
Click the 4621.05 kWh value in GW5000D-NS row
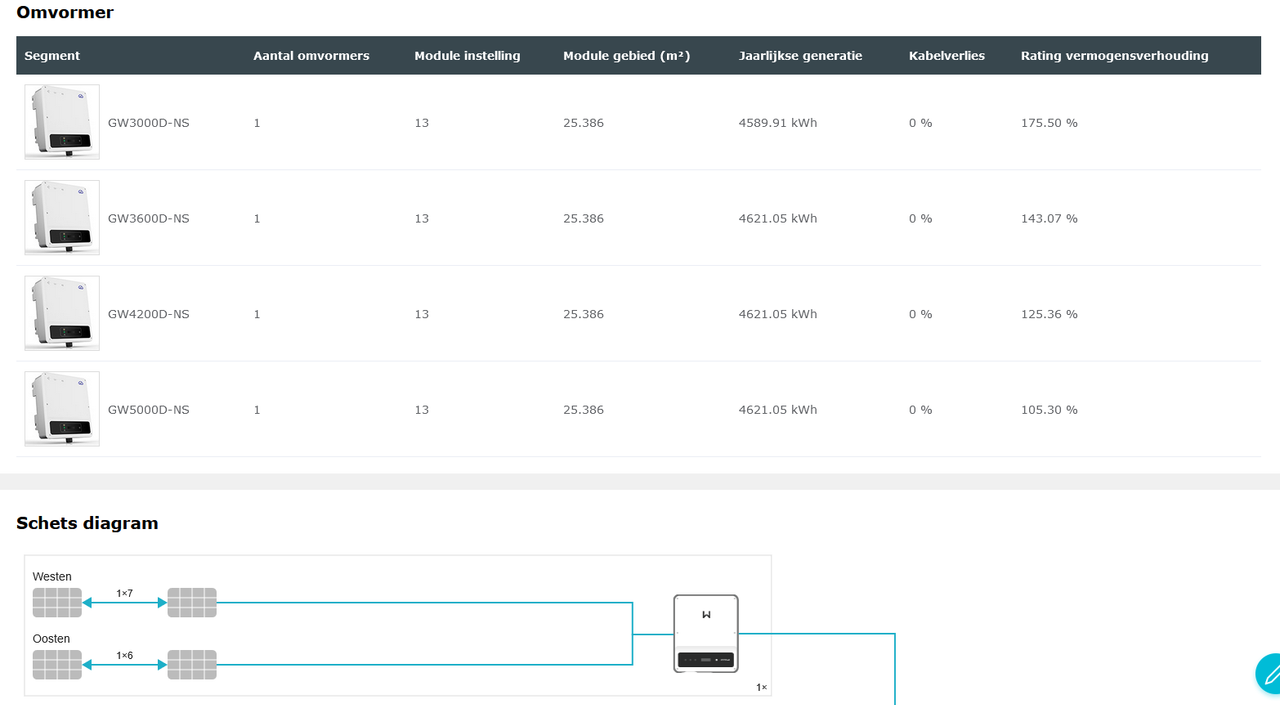777,410
